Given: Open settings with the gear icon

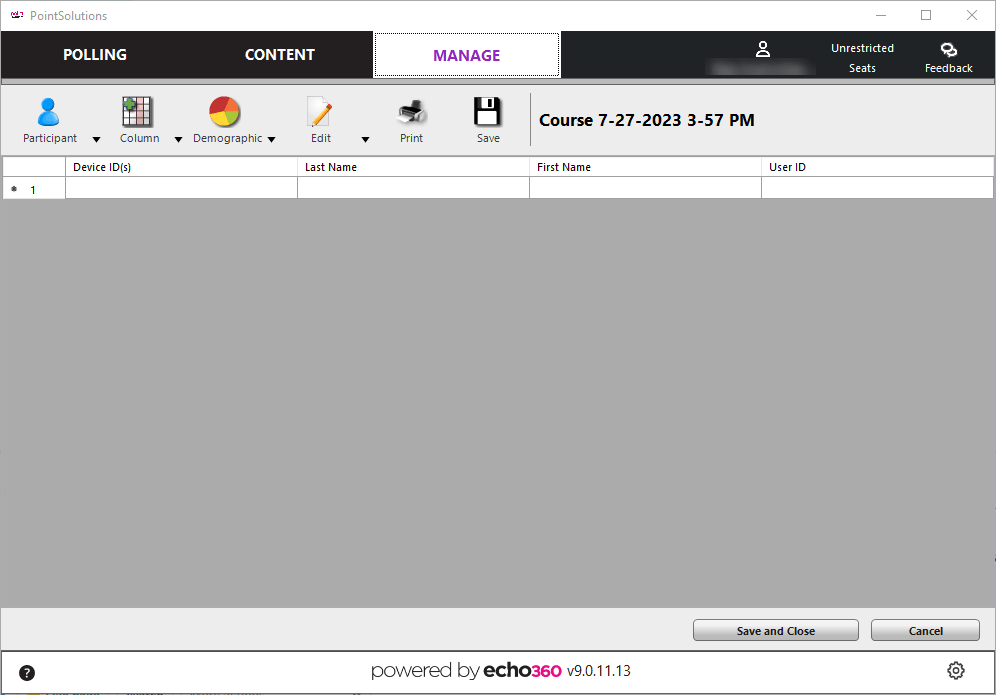Looking at the screenshot, I should pyautogui.click(x=955, y=670).
